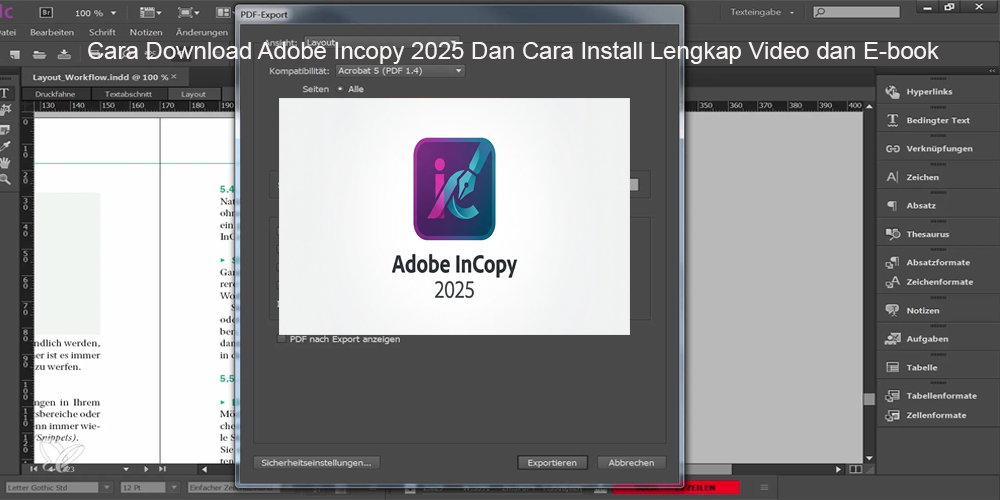Open the screen mode dropdown in the top bar
The height and width of the screenshot is (500, 1000).
click(x=188, y=13)
